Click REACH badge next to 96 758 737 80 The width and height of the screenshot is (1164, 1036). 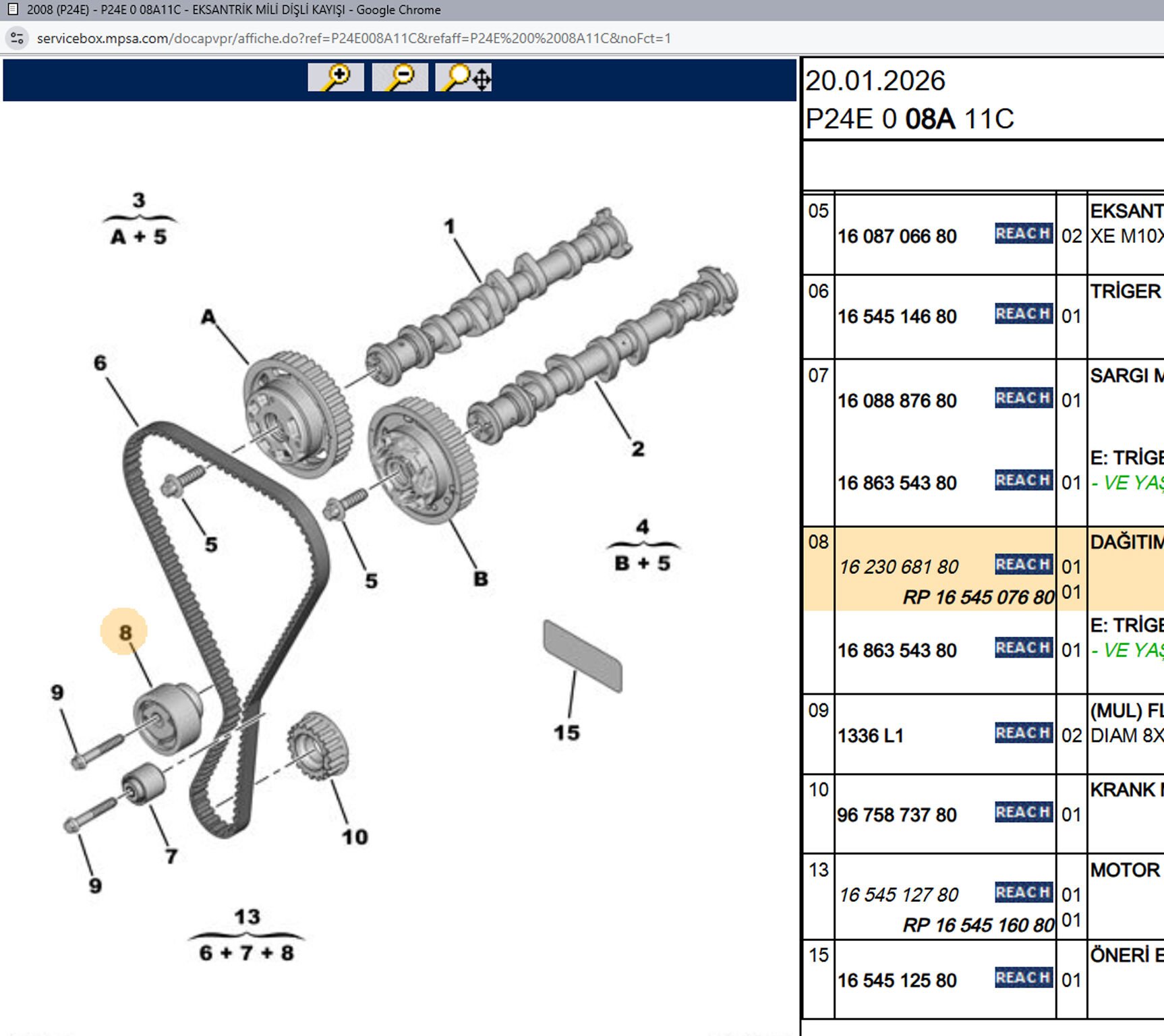[x=1023, y=812]
